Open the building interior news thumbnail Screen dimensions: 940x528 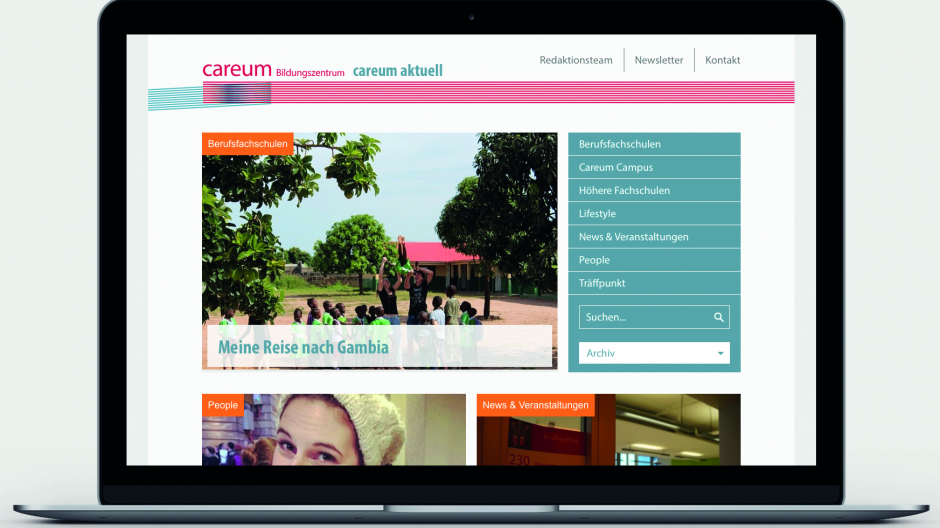pyautogui.click(x=608, y=430)
